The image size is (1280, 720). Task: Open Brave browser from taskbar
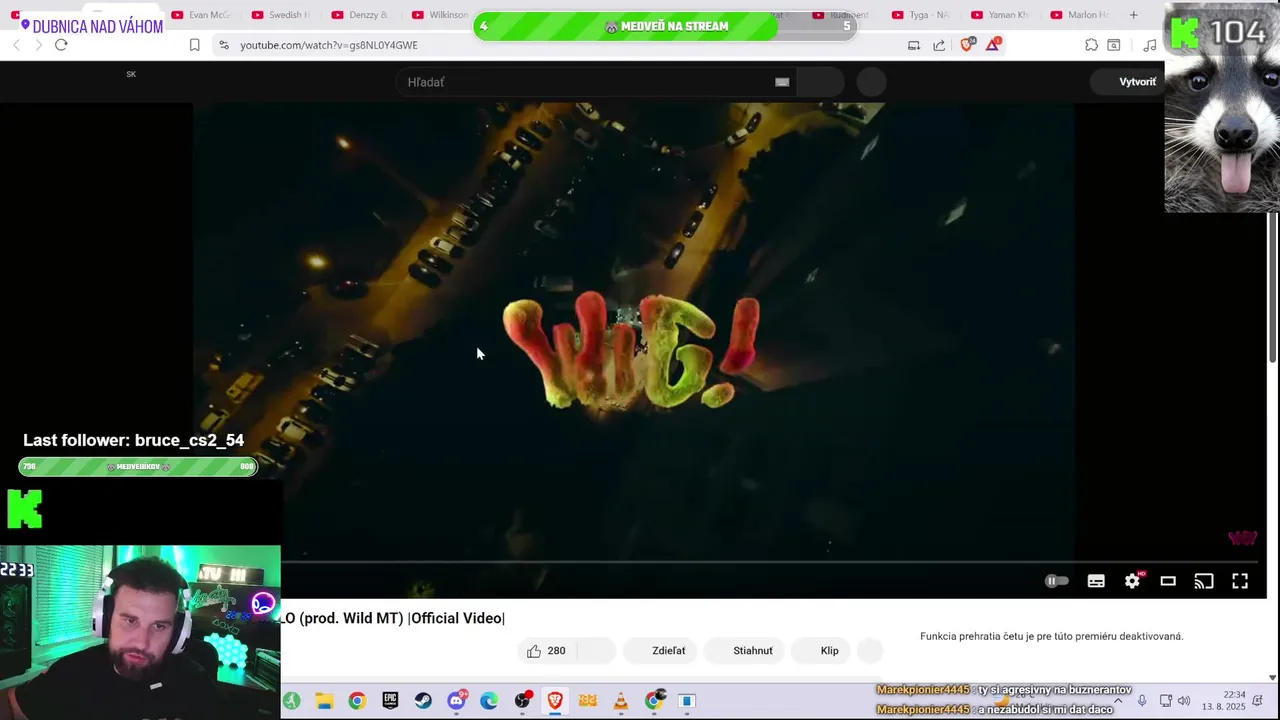coord(555,701)
